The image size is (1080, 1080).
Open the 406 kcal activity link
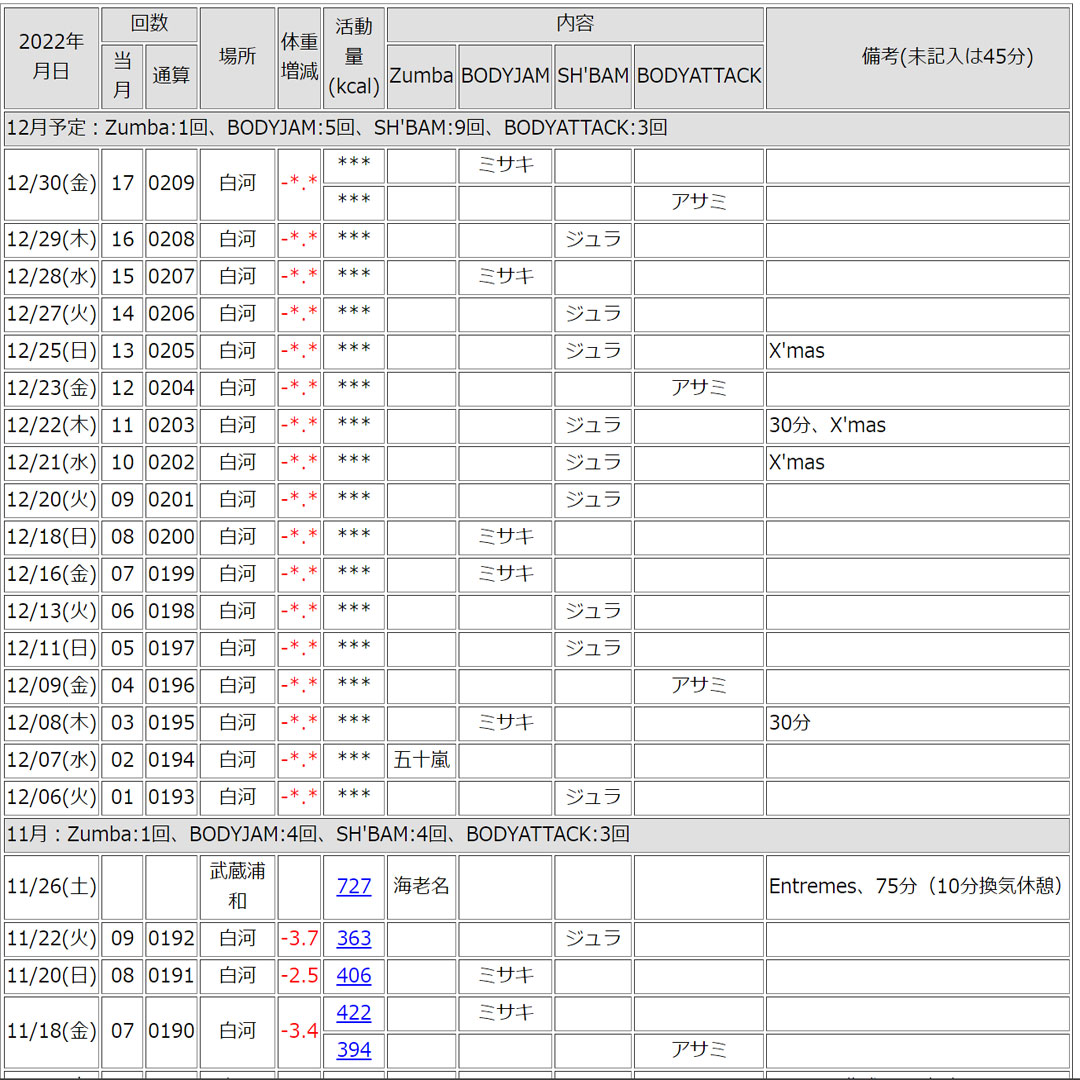(353, 976)
